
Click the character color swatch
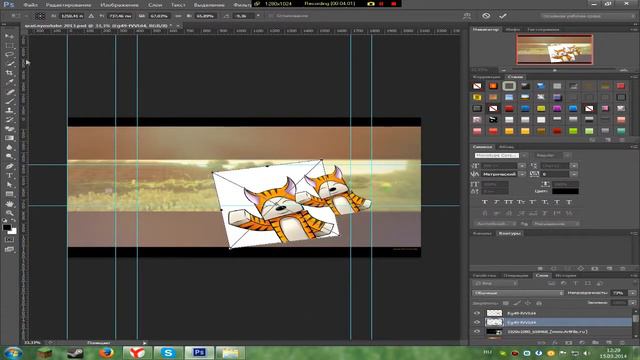tap(565, 191)
